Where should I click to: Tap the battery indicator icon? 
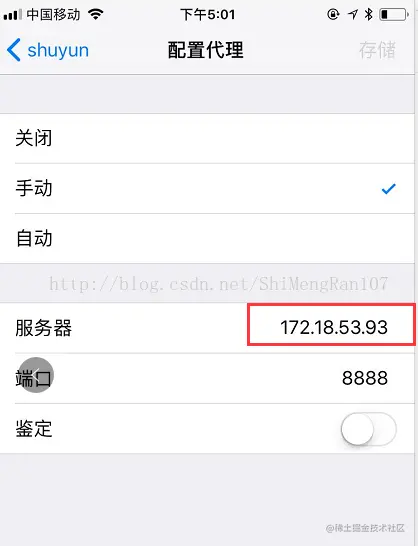pyautogui.click(x=394, y=15)
